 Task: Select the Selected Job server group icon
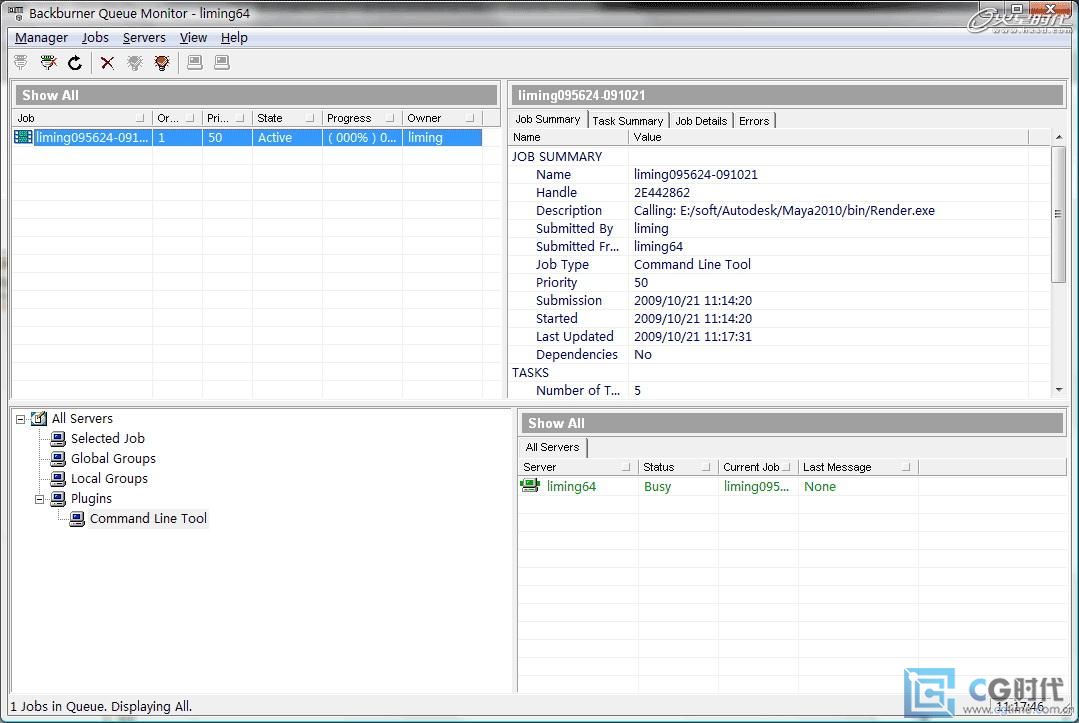pyautogui.click(x=58, y=438)
